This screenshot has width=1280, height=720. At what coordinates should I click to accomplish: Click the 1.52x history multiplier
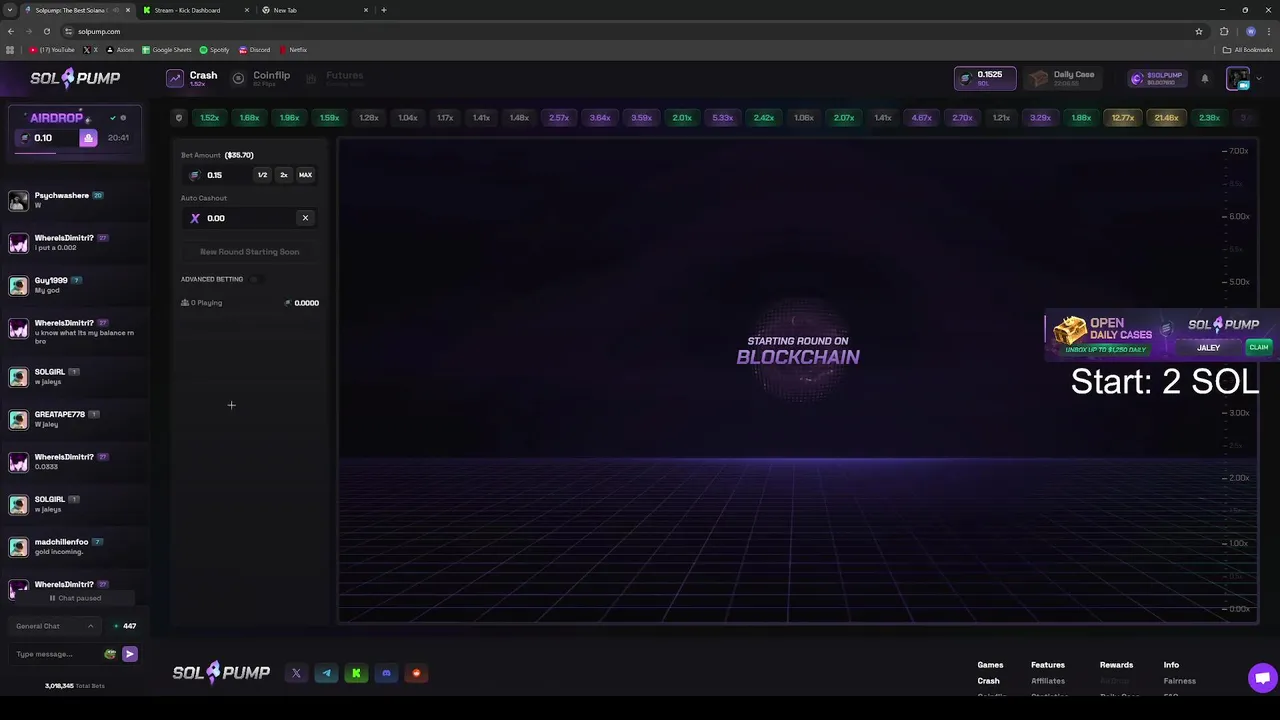tap(209, 118)
